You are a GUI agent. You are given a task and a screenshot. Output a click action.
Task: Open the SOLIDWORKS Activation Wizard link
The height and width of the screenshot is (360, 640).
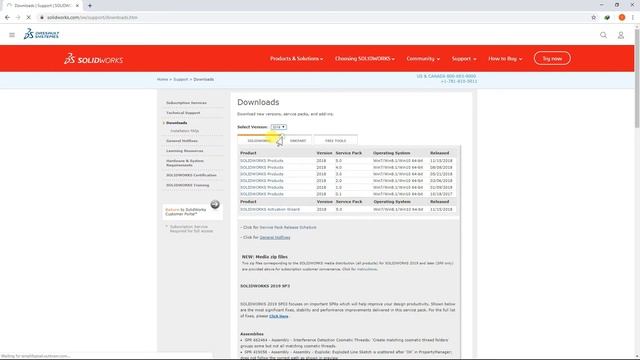[x=270, y=209]
